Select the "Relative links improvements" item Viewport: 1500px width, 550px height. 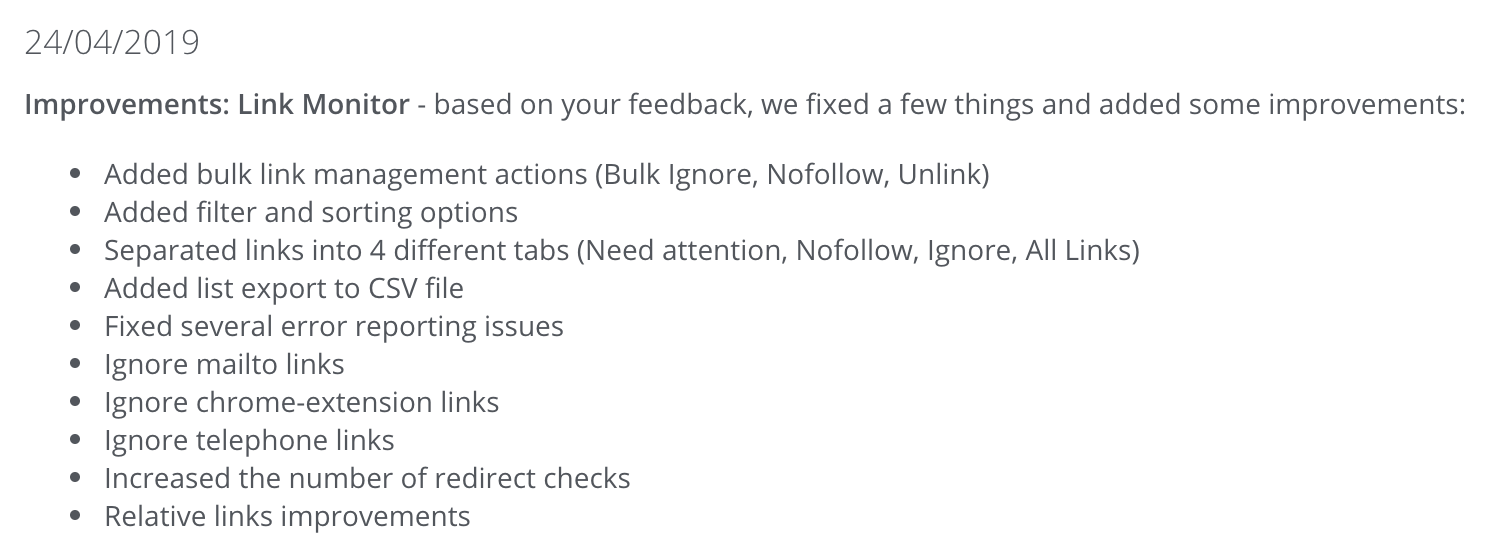click(x=287, y=517)
